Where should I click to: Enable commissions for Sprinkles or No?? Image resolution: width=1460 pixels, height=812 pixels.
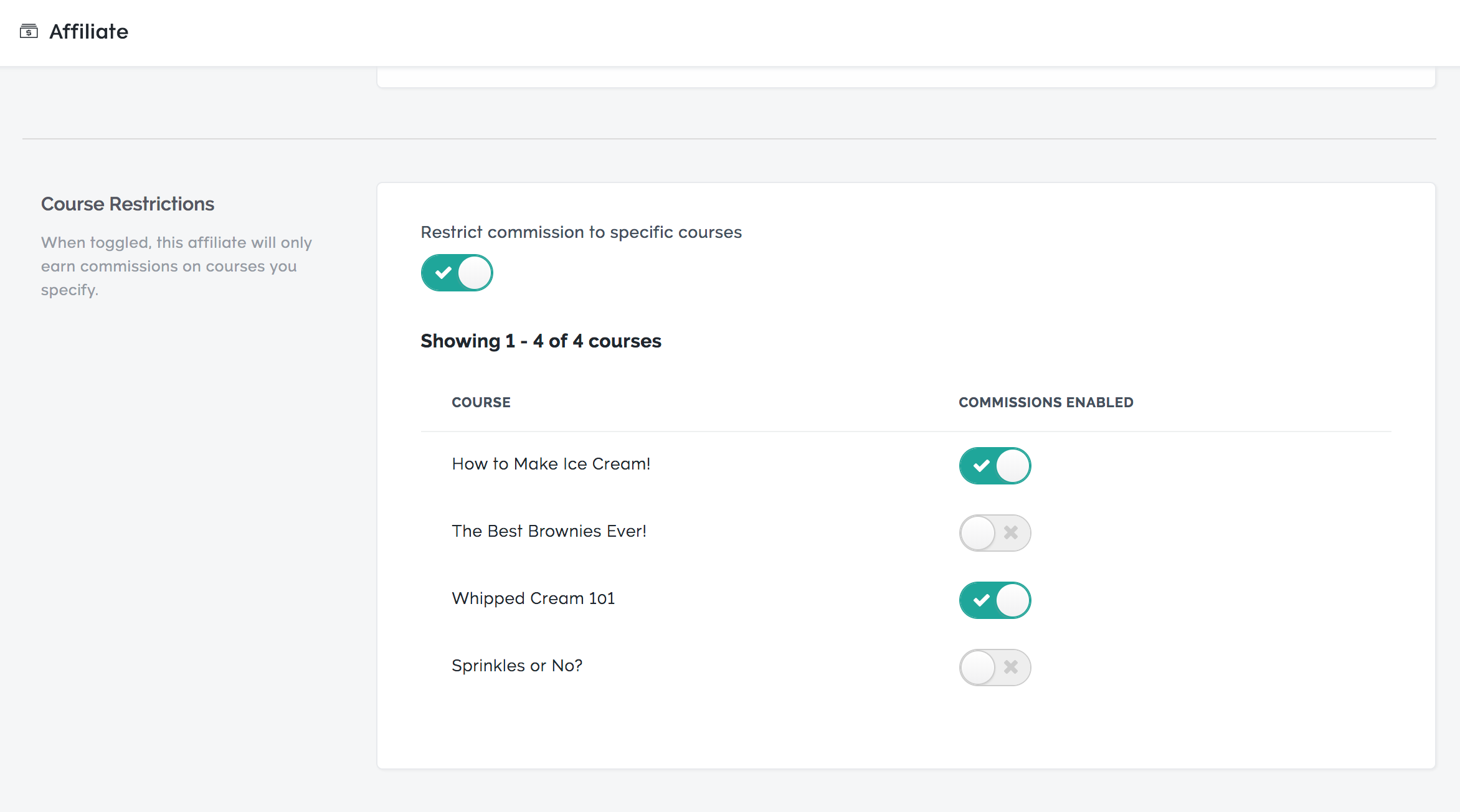coord(995,668)
